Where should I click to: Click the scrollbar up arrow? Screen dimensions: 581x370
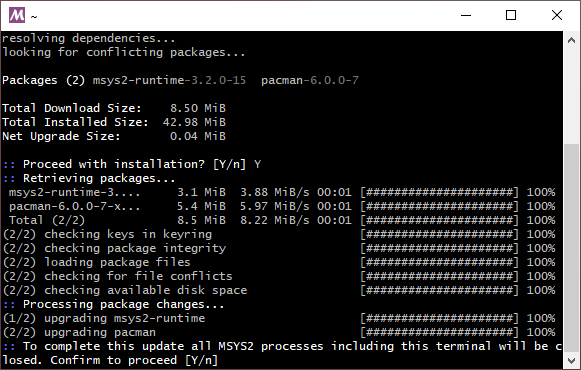pyautogui.click(x=571, y=40)
